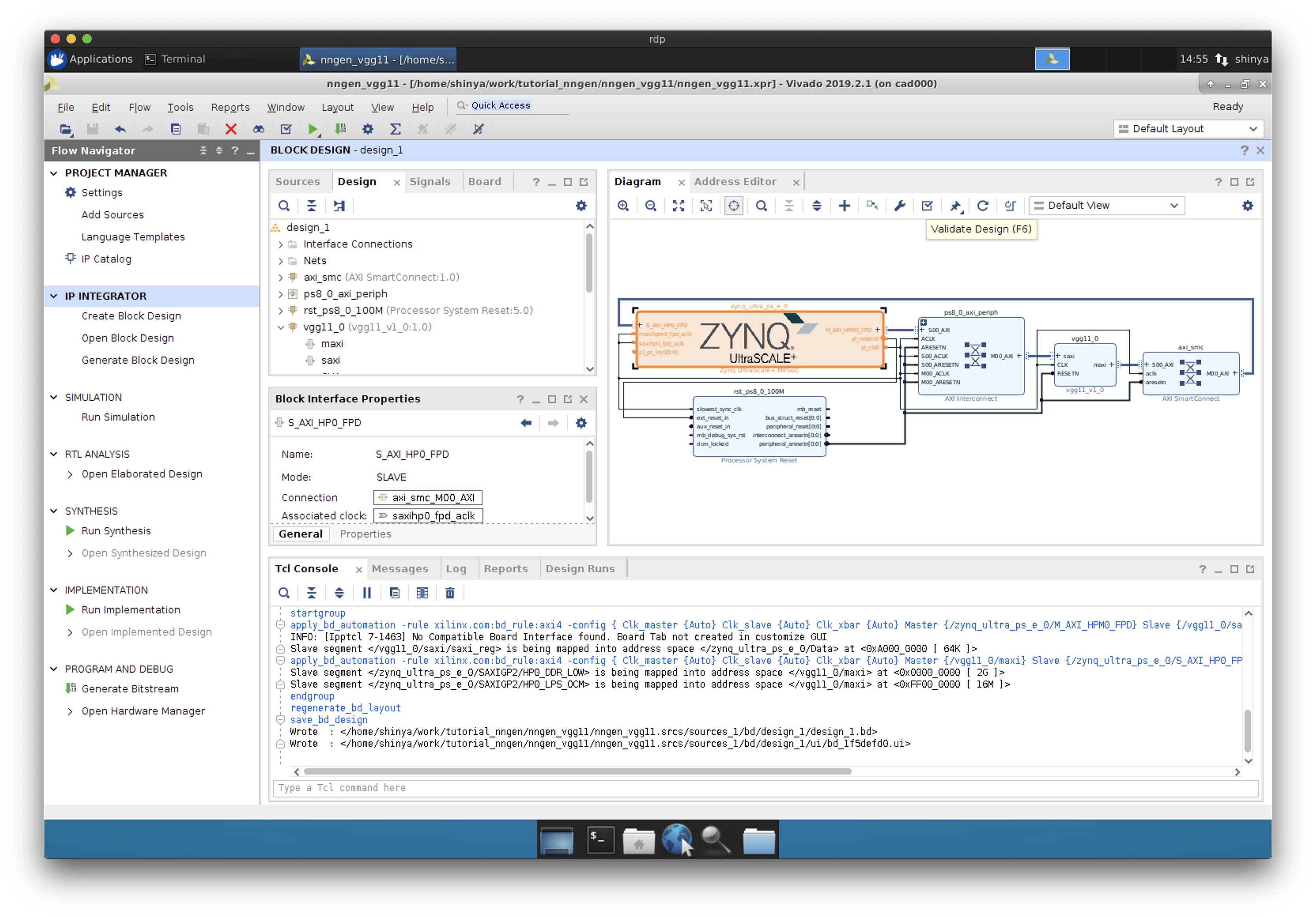Click the Tcl command input field
Screen dimensions: 1316x917
pyautogui.click(x=765, y=788)
